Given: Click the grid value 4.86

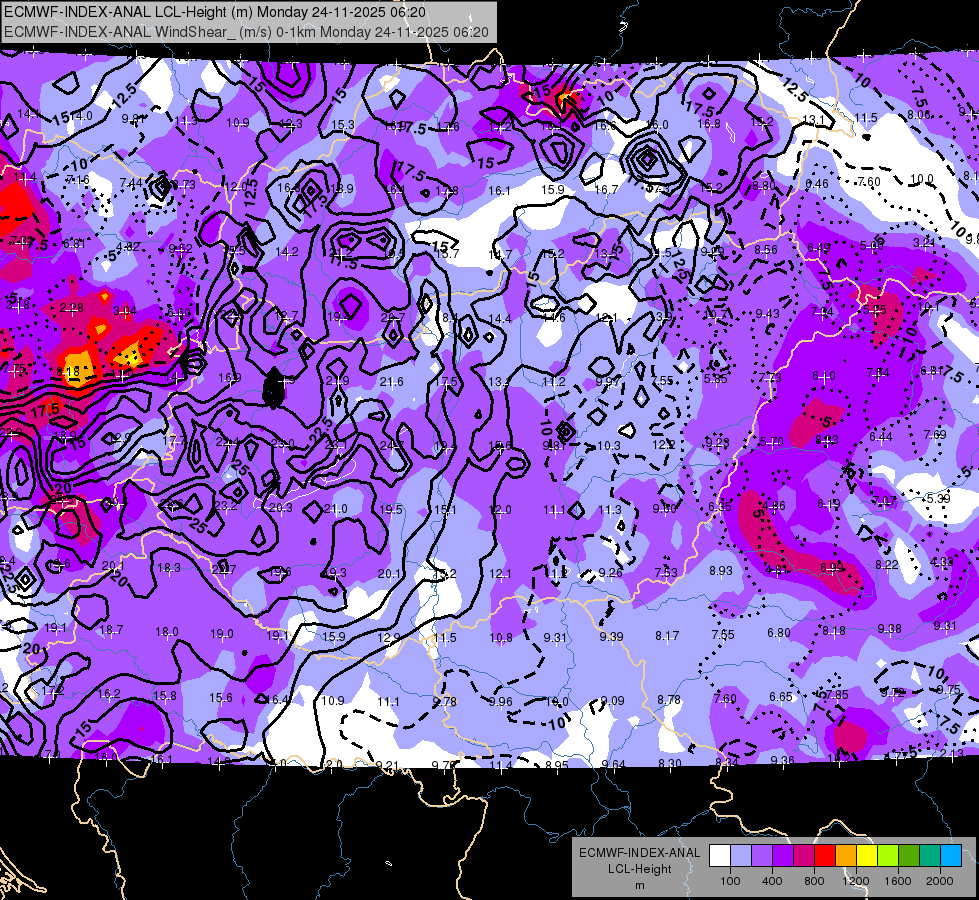Looking at the screenshot, I should [774, 505].
